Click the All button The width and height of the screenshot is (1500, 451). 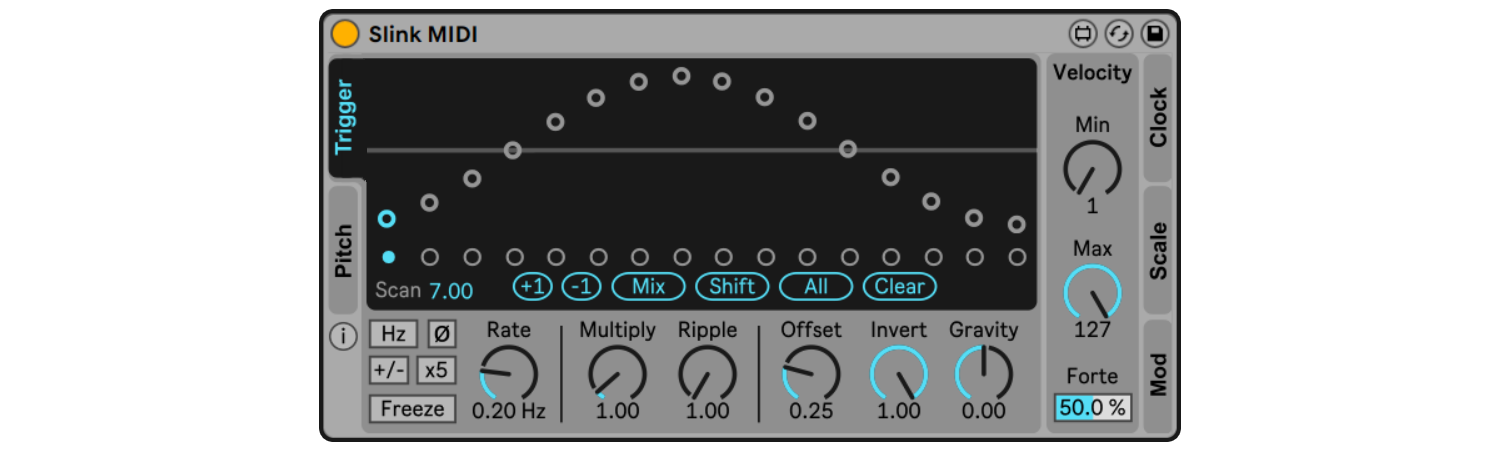(x=816, y=287)
